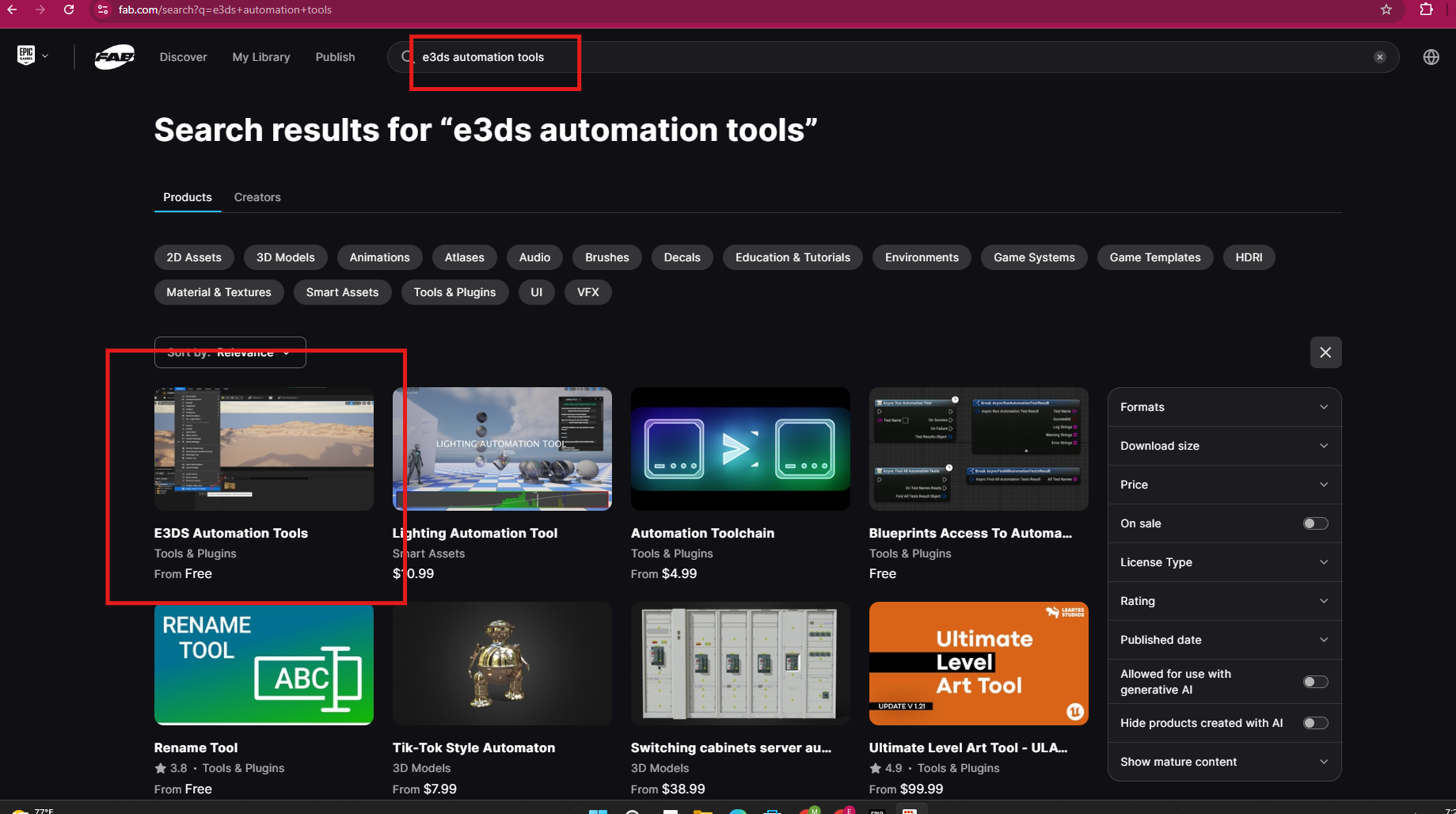
Task: Filter results by Decals
Action: tap(682, 257)
